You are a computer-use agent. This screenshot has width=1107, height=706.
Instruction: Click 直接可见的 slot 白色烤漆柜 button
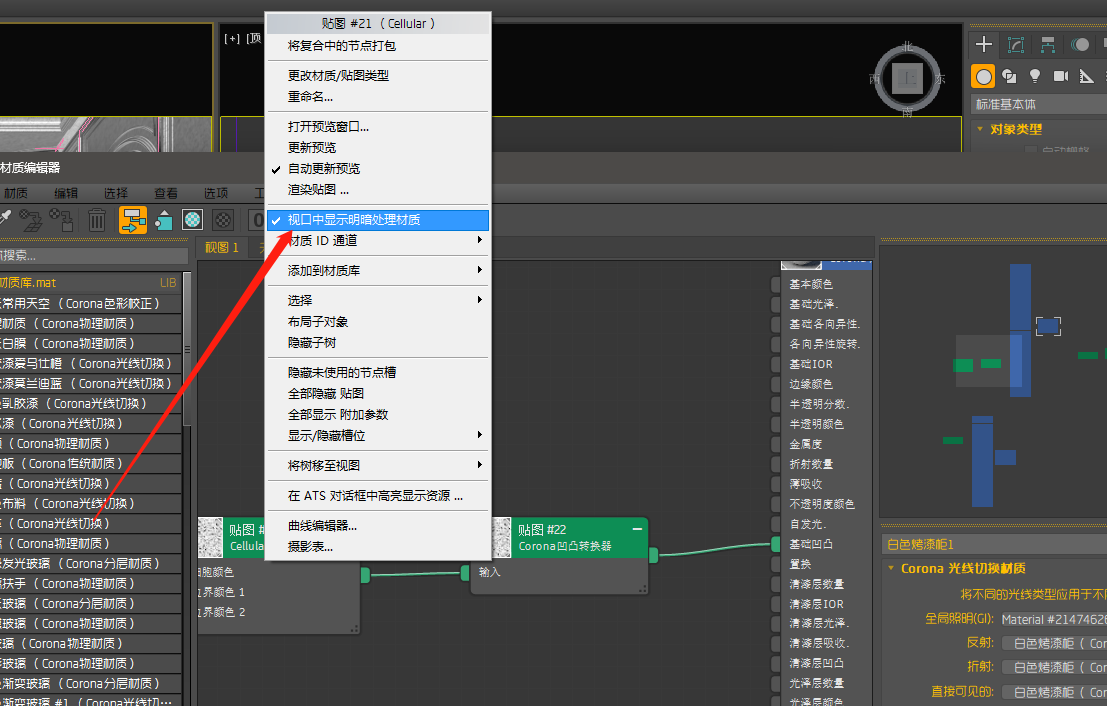point(1053,692)
